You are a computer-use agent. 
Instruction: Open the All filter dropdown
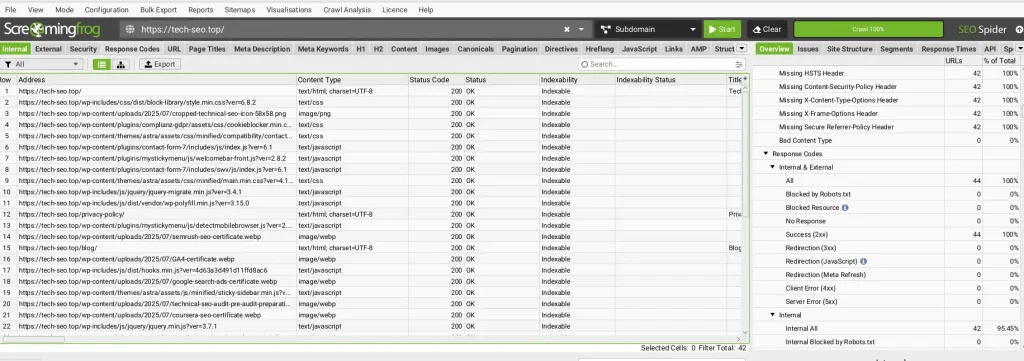pos(42,64)
